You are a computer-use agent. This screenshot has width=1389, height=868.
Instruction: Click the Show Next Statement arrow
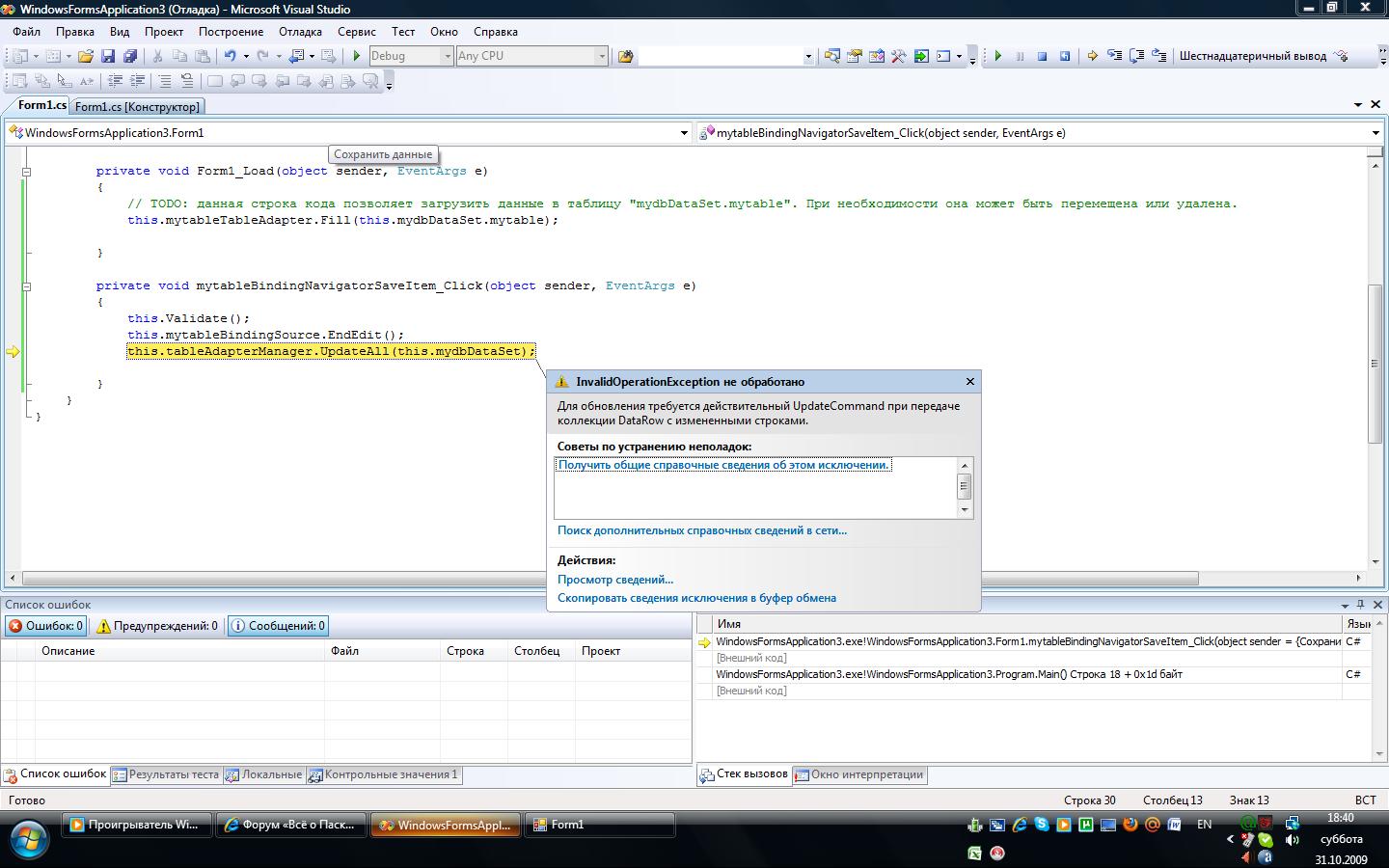pyautogui.click(x=1092, y=56)
